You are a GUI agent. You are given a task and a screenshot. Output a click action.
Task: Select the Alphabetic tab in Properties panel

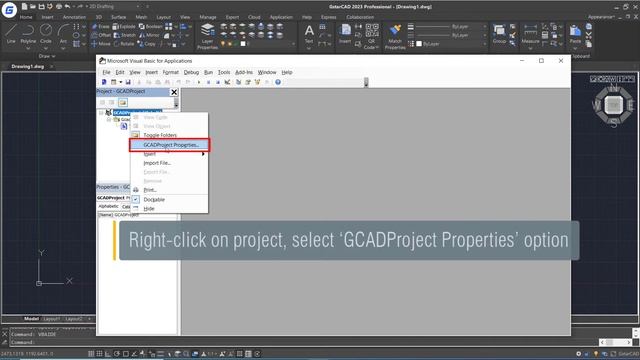point(108,207)
